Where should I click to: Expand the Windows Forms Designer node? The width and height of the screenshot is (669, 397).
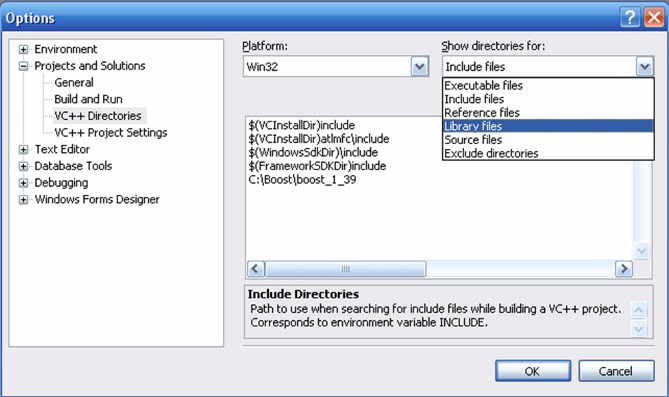(x=23, y=199)
